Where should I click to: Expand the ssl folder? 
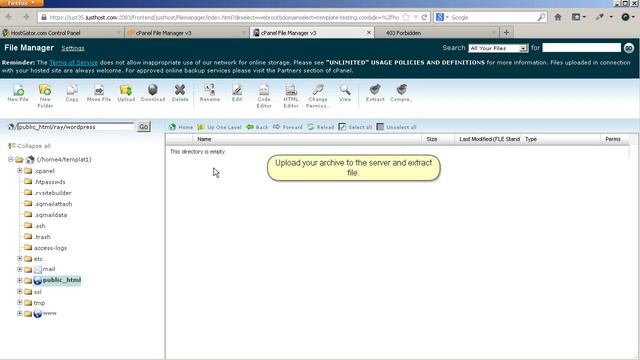tap(20, 291)
